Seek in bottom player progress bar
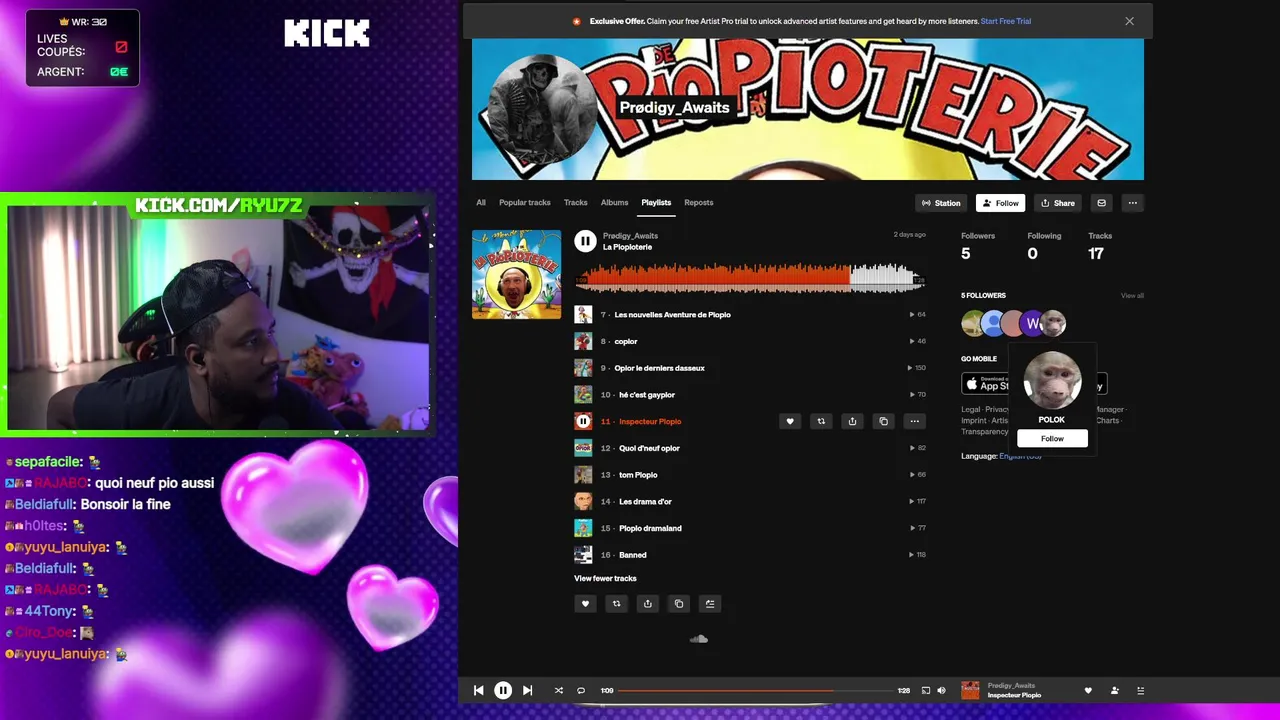This screenshot has height=720, width=1280. pyautogui.click(x=755, y=690)
